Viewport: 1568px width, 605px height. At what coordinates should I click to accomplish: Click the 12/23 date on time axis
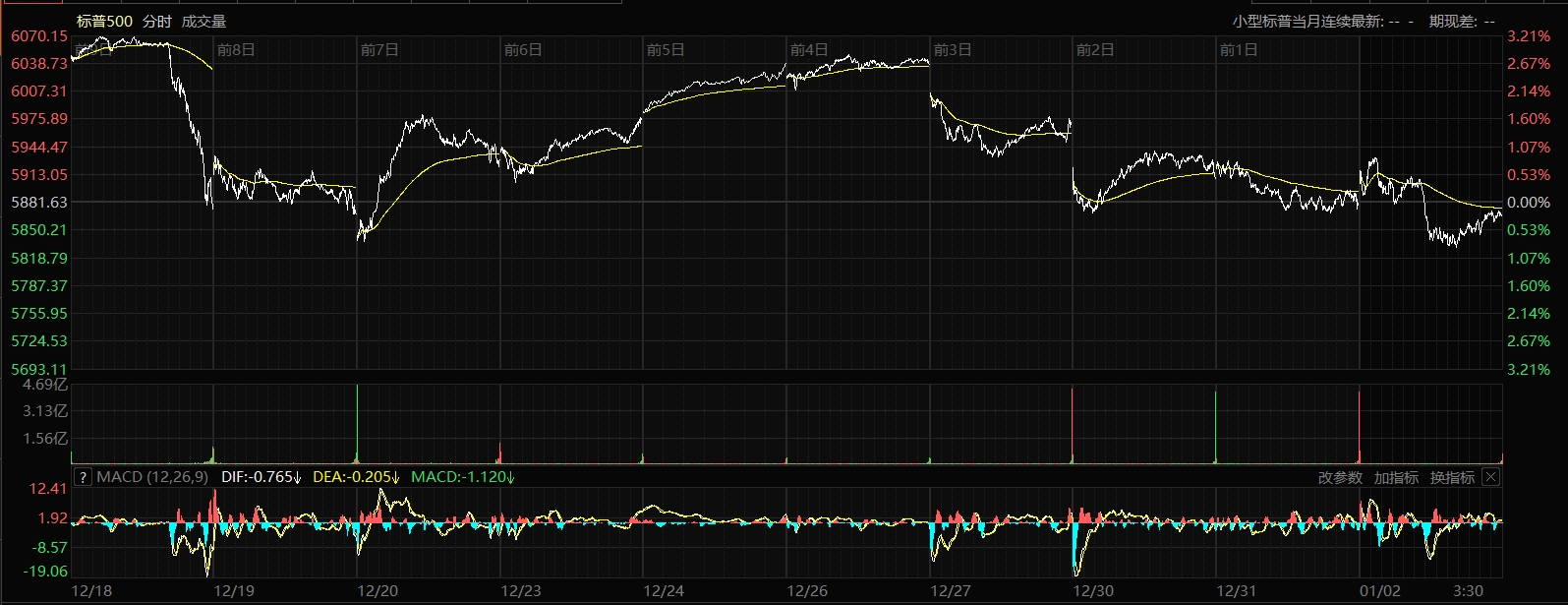pos(521,590)
